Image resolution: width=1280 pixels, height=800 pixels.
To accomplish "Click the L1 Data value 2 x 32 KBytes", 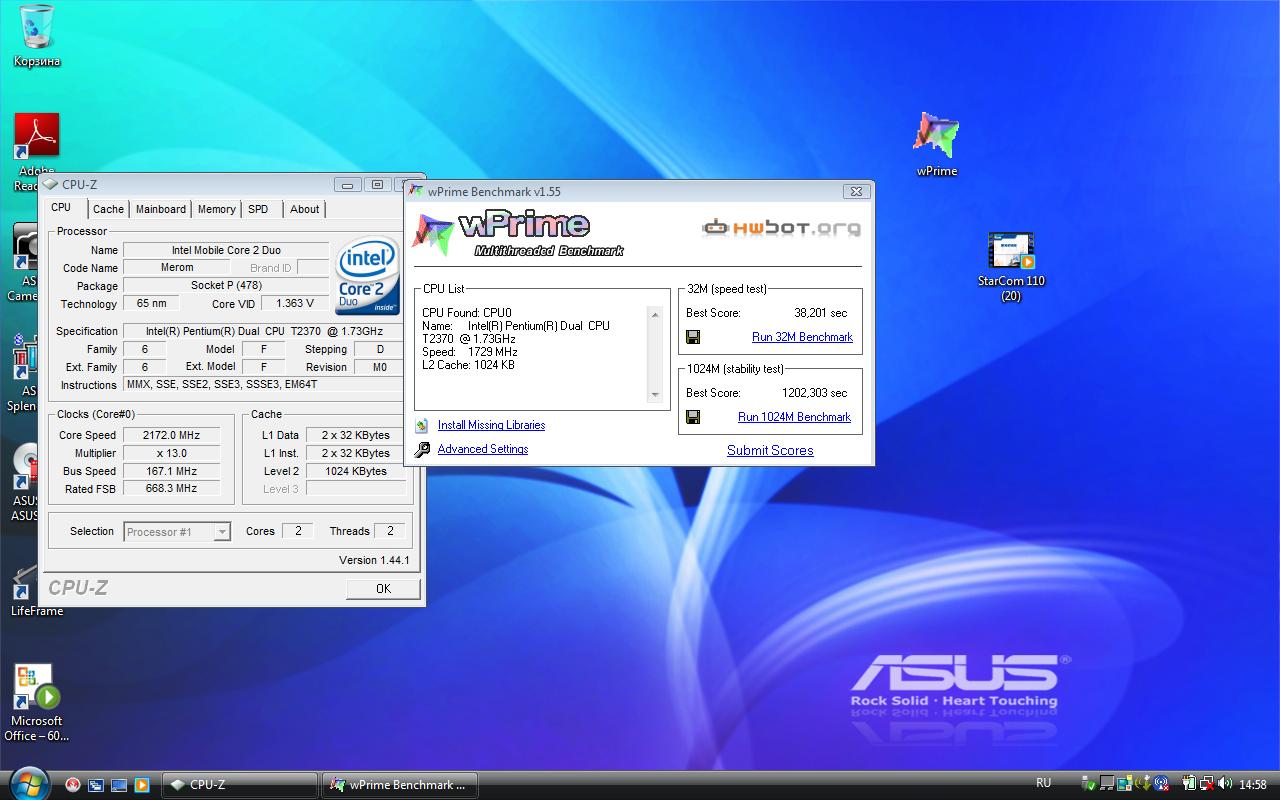I will point(355,435).
